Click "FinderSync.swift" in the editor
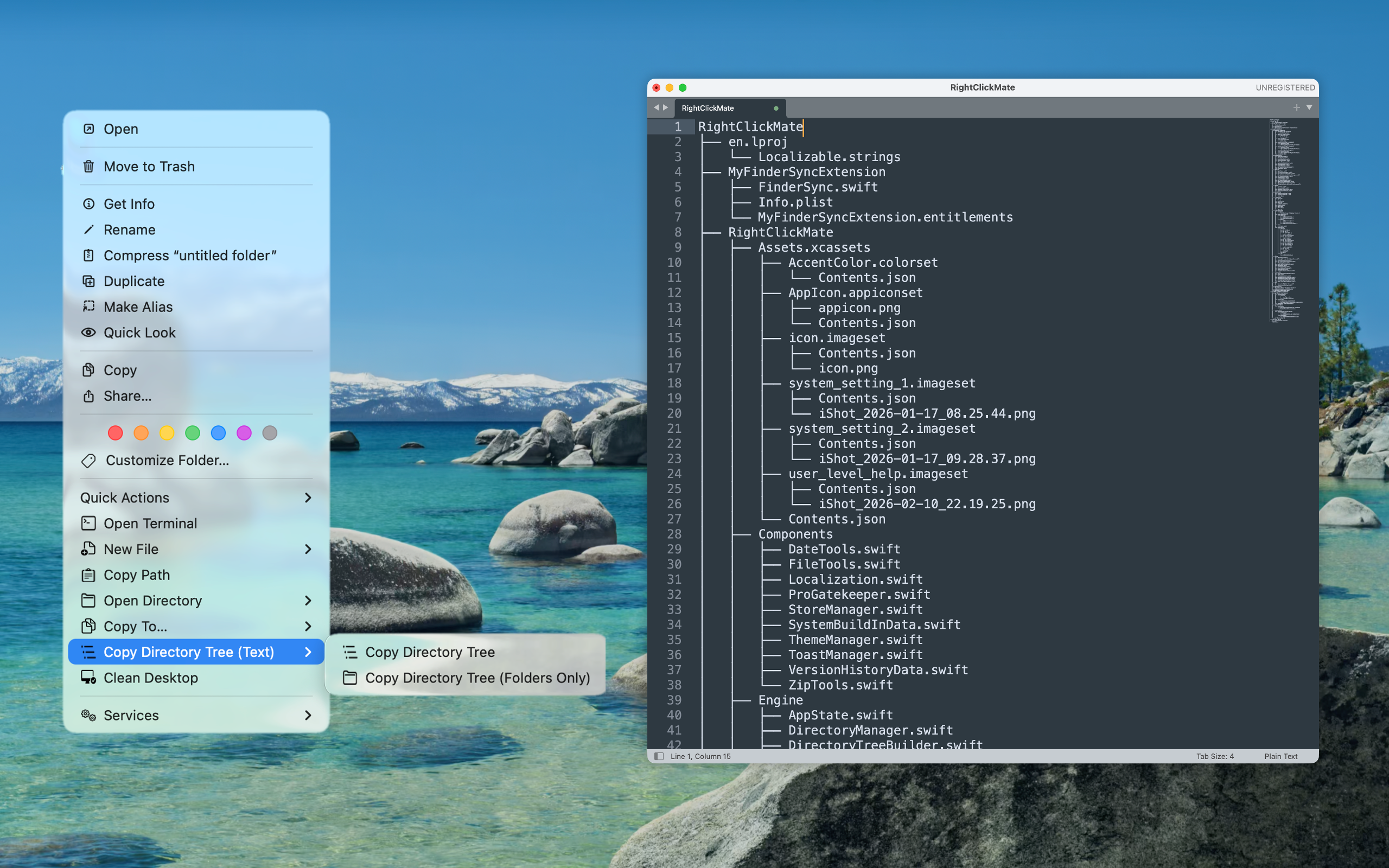1389x868 pixels. click(x=818, y=187)
